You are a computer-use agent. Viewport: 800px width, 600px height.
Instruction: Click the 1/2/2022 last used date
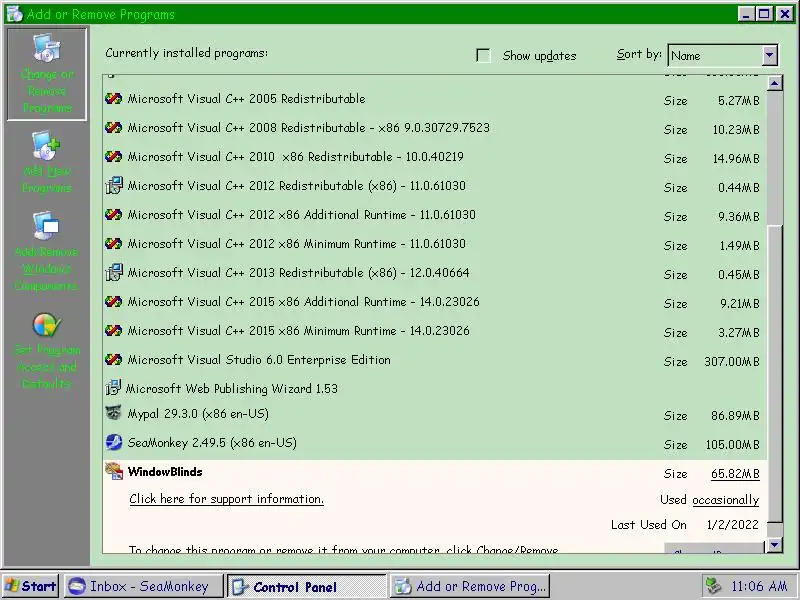pyautogui.click(x=733, y=525)
